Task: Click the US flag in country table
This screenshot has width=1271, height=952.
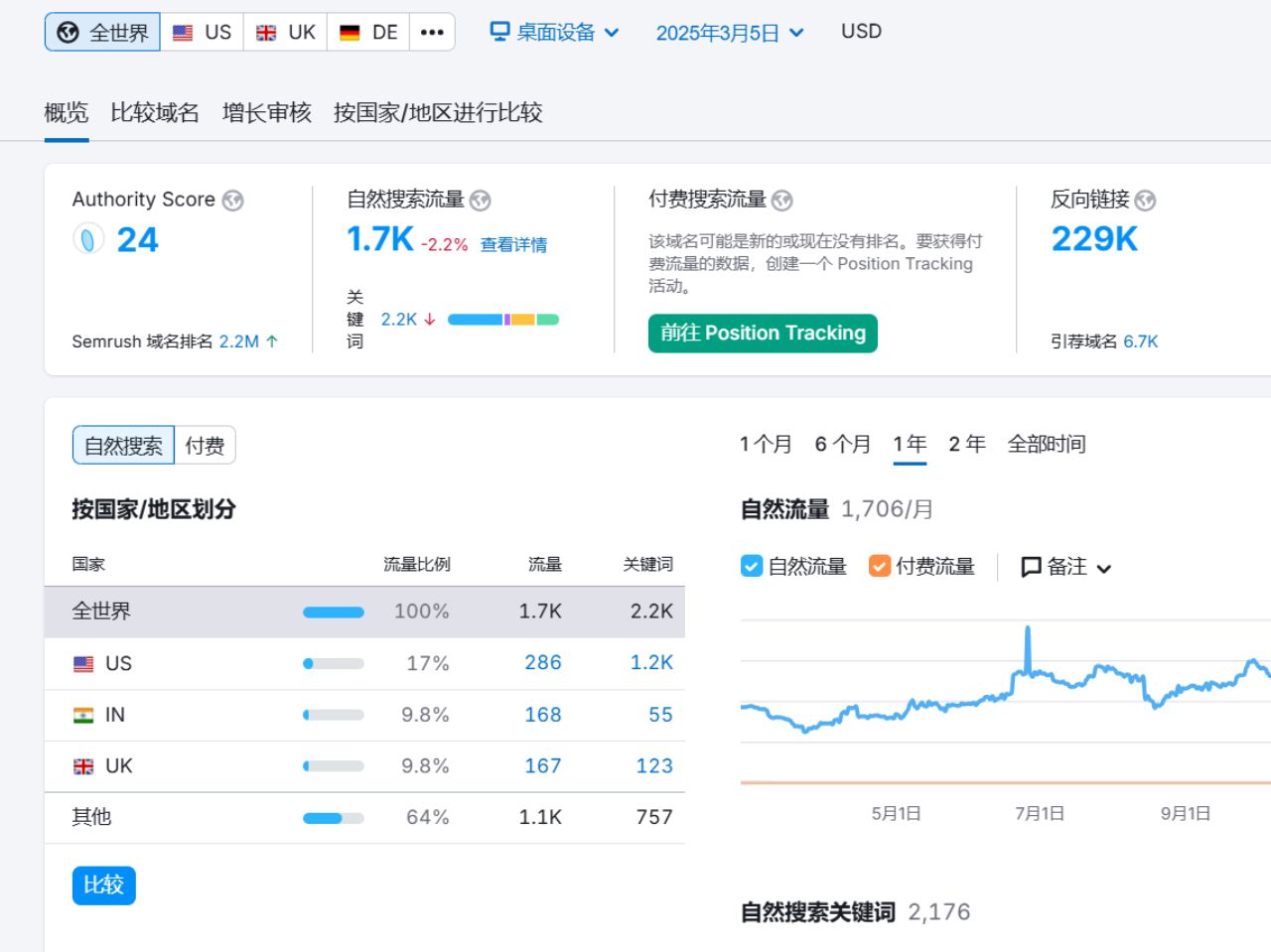Action: pyautogui.click(x=83, y=664)
